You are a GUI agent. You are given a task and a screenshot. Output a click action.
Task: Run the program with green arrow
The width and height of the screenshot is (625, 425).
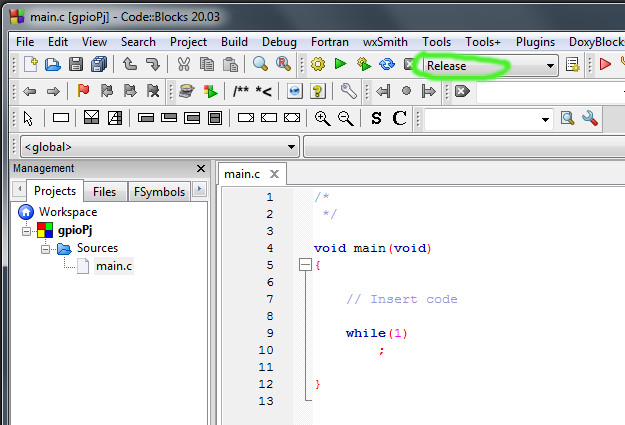(340, 64)
